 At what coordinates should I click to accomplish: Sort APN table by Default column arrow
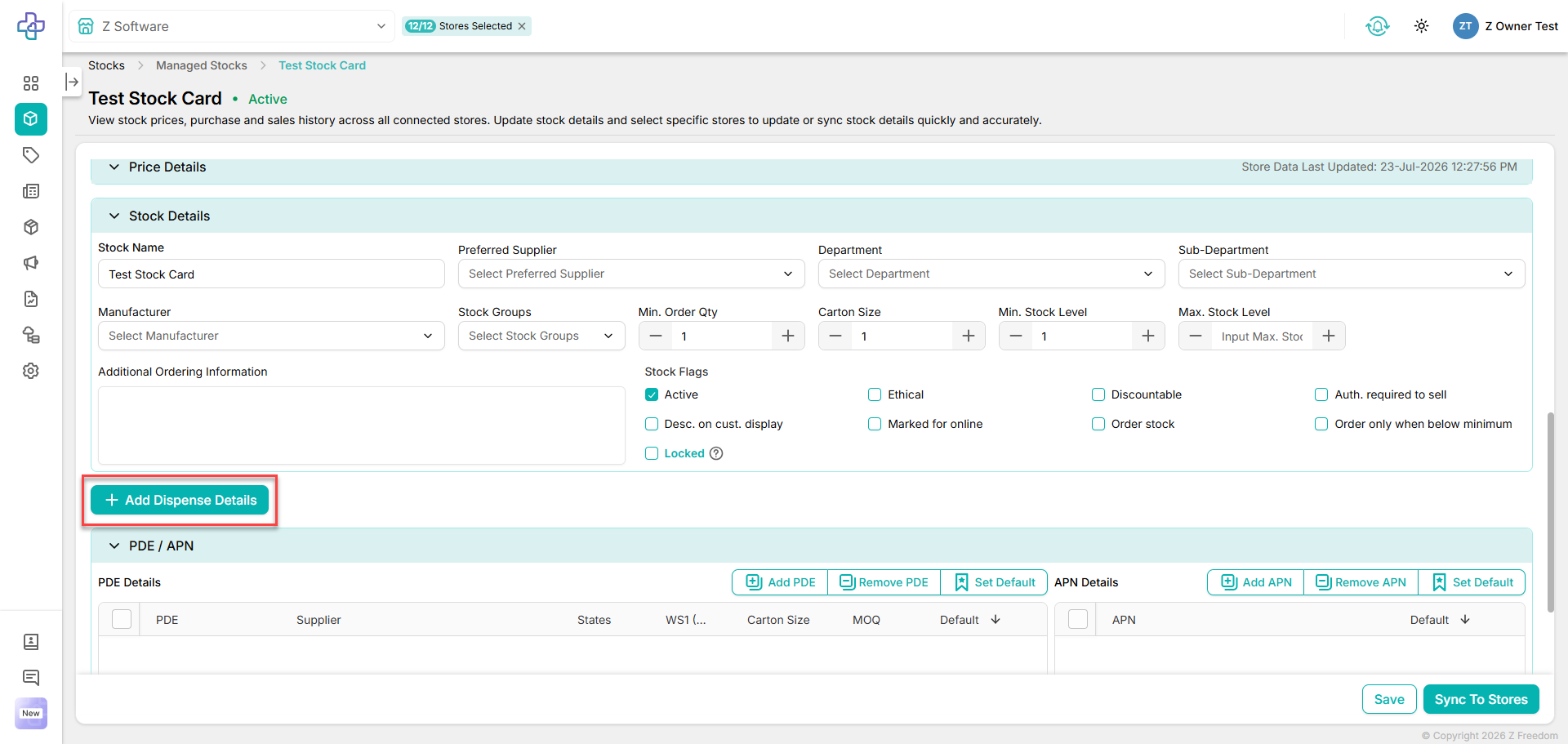1465,620
